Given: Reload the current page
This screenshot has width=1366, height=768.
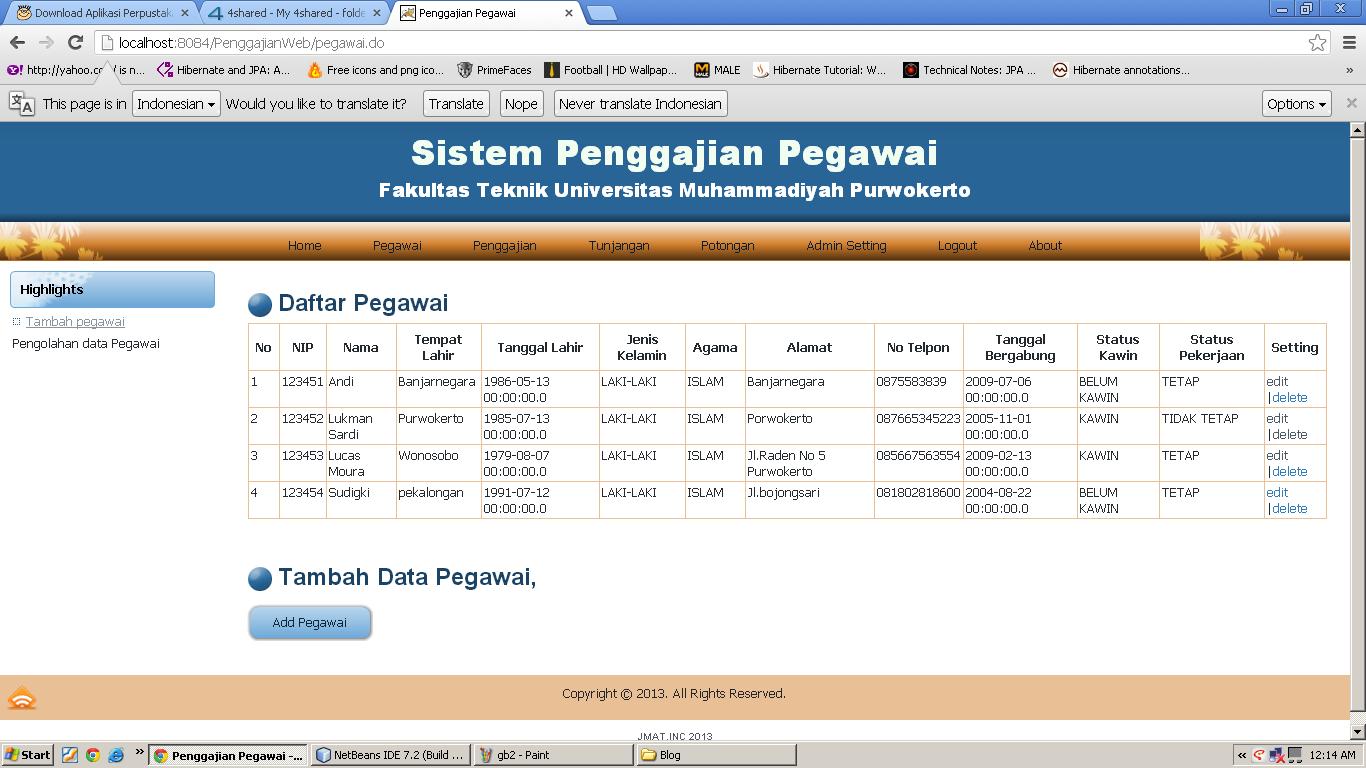Looking at the screenshot, I should coord(76,42).
